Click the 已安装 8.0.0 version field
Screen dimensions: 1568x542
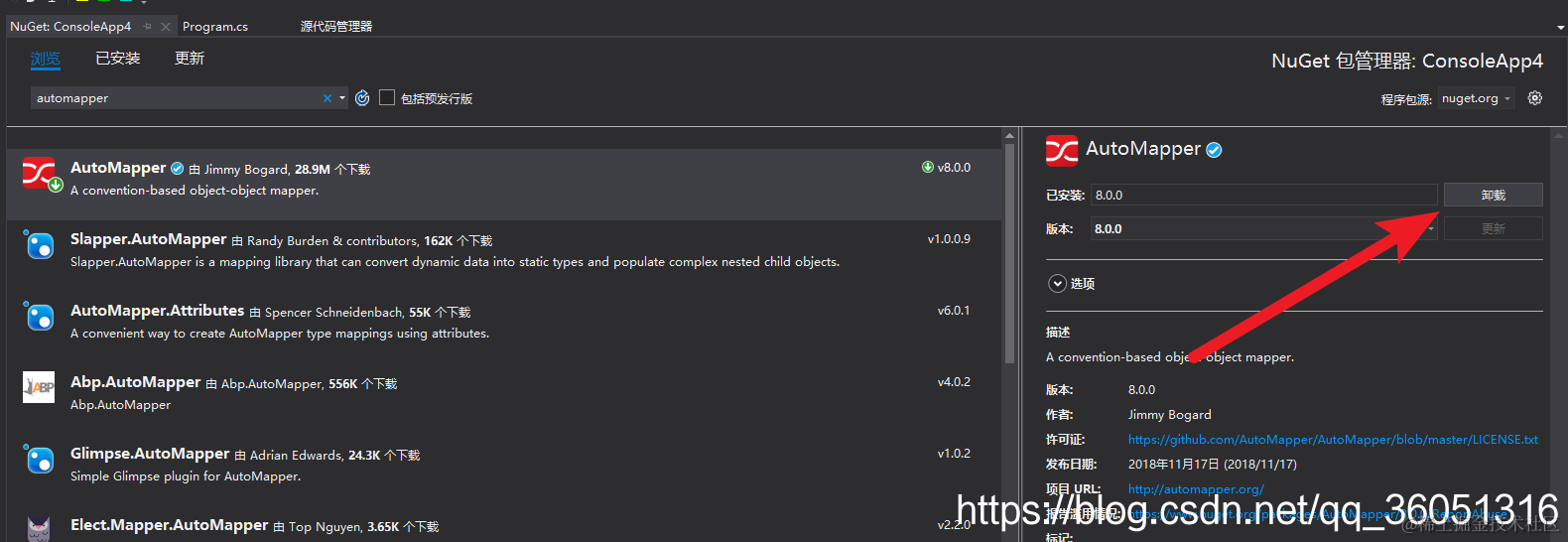pyautogui.click(x=1264, y=195)
